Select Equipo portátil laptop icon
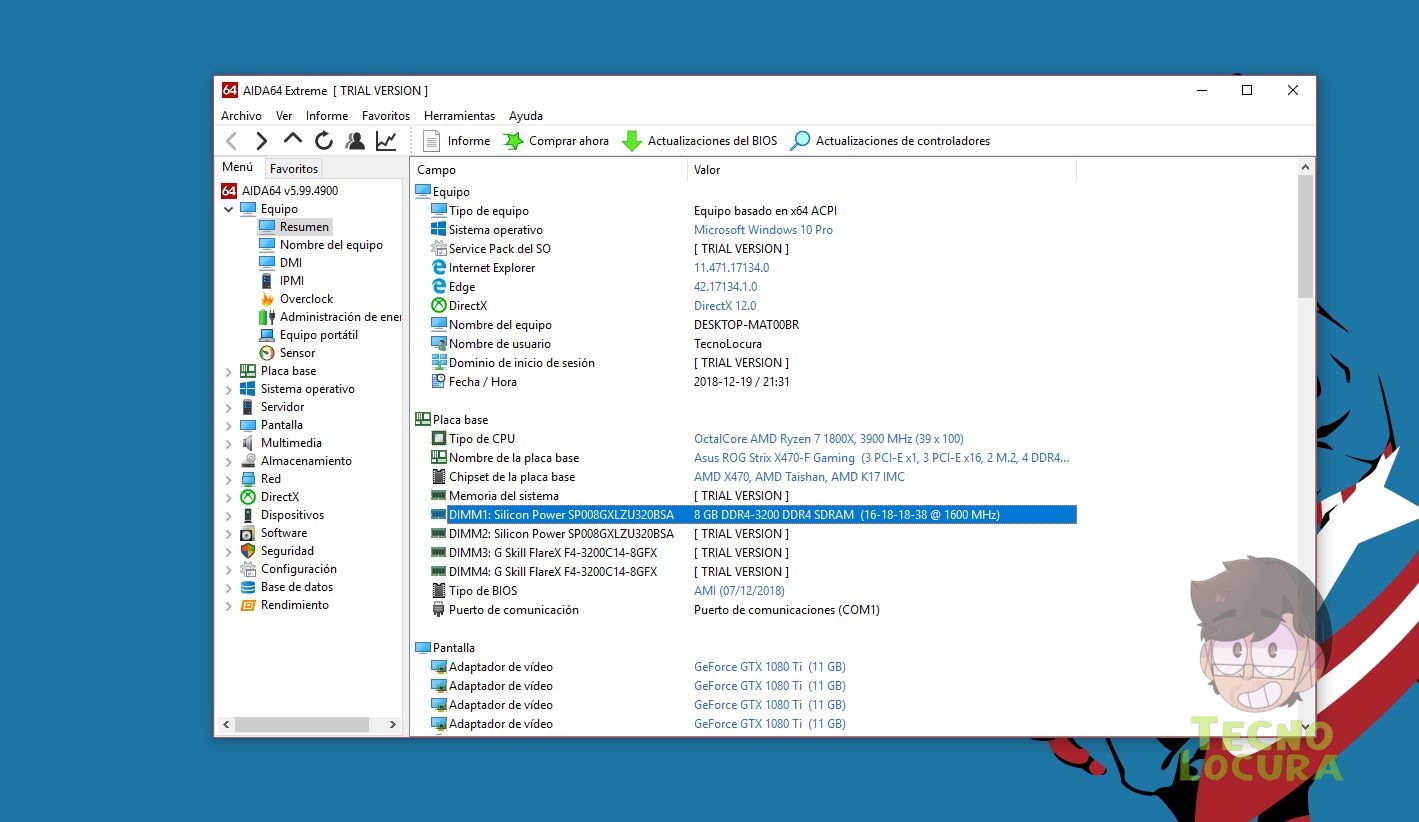1419x822 pixels. click(x=267, y=335)
